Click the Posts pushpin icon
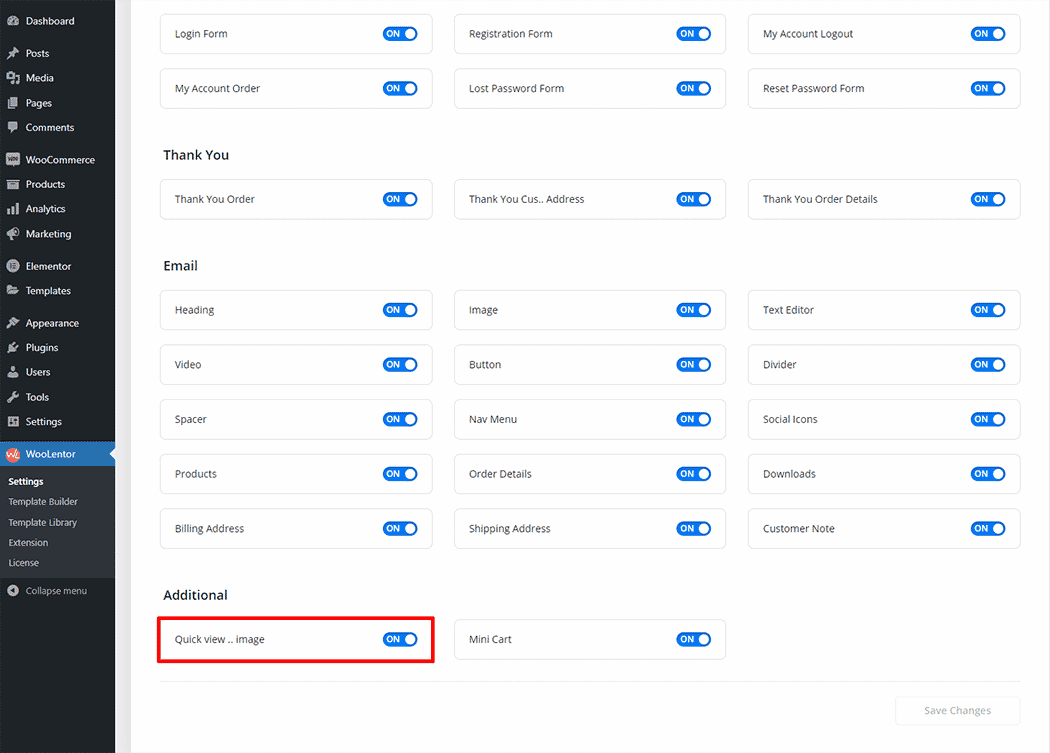This screenshot has height=753, width=1050. click(x=13, y=54)
